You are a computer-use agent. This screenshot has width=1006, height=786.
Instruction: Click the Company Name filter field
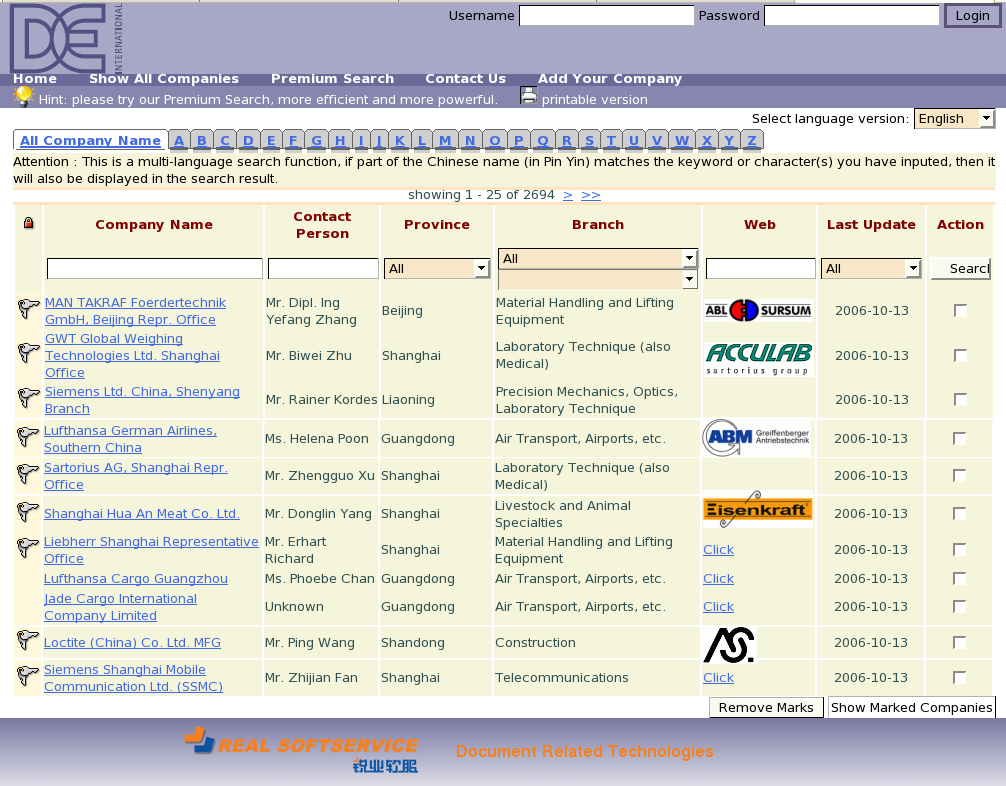(x=155, y=269)
